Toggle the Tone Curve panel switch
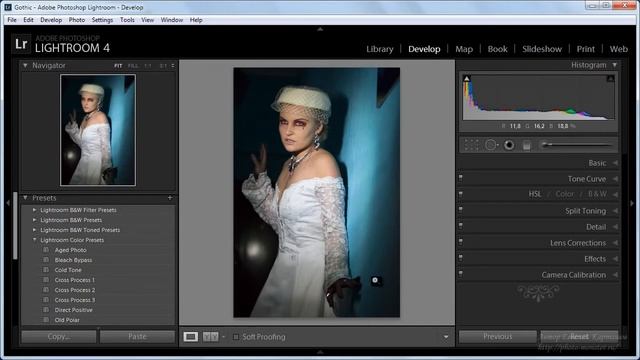640x360 pixels. click(460, 179)
